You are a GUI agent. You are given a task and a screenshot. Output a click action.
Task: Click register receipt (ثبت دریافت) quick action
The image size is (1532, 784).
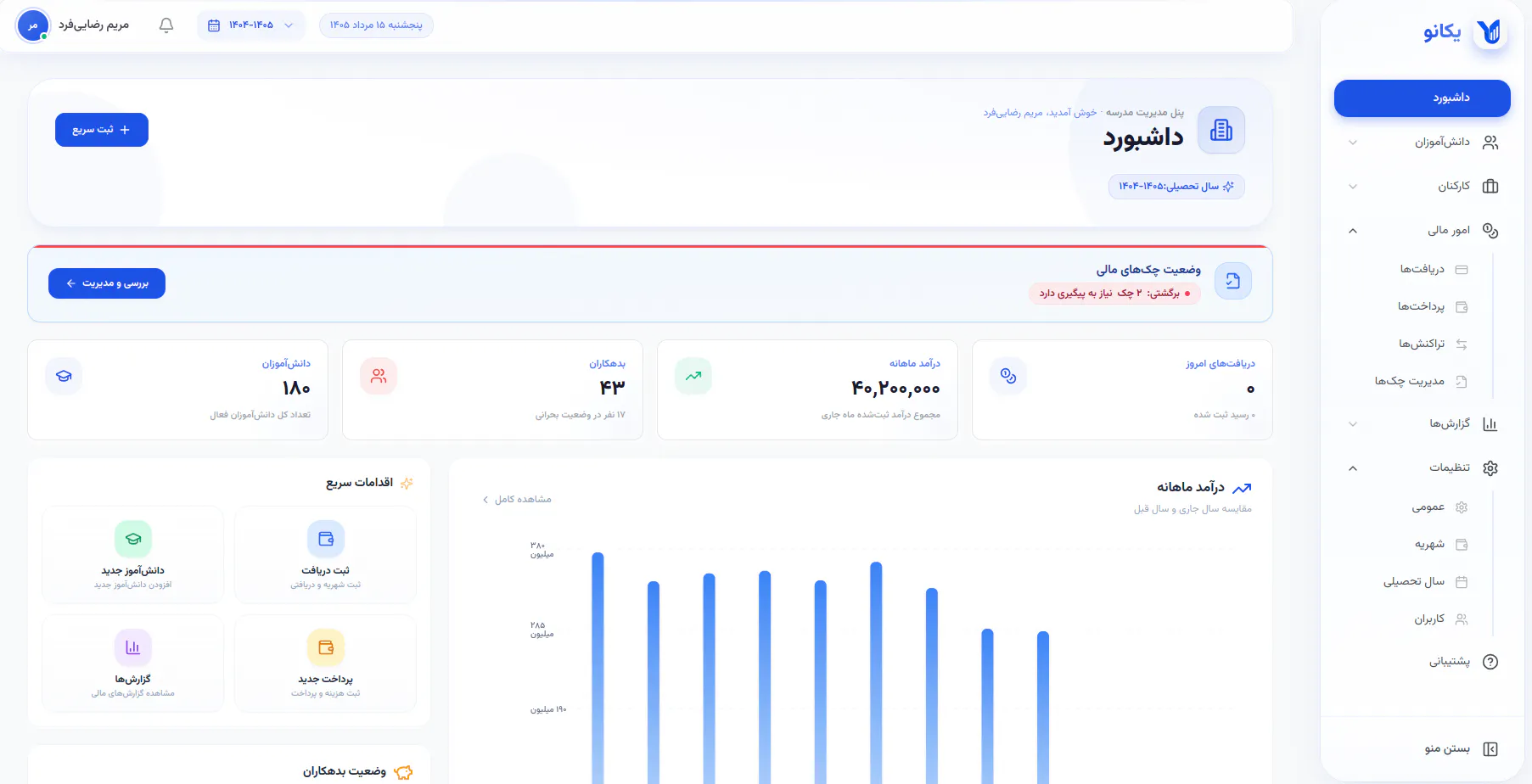(325, 555)
